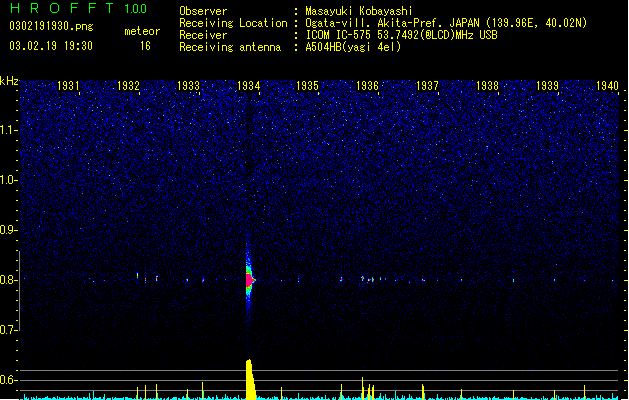
Task: Click the 1940 time axis label
Action: point(607,86)
